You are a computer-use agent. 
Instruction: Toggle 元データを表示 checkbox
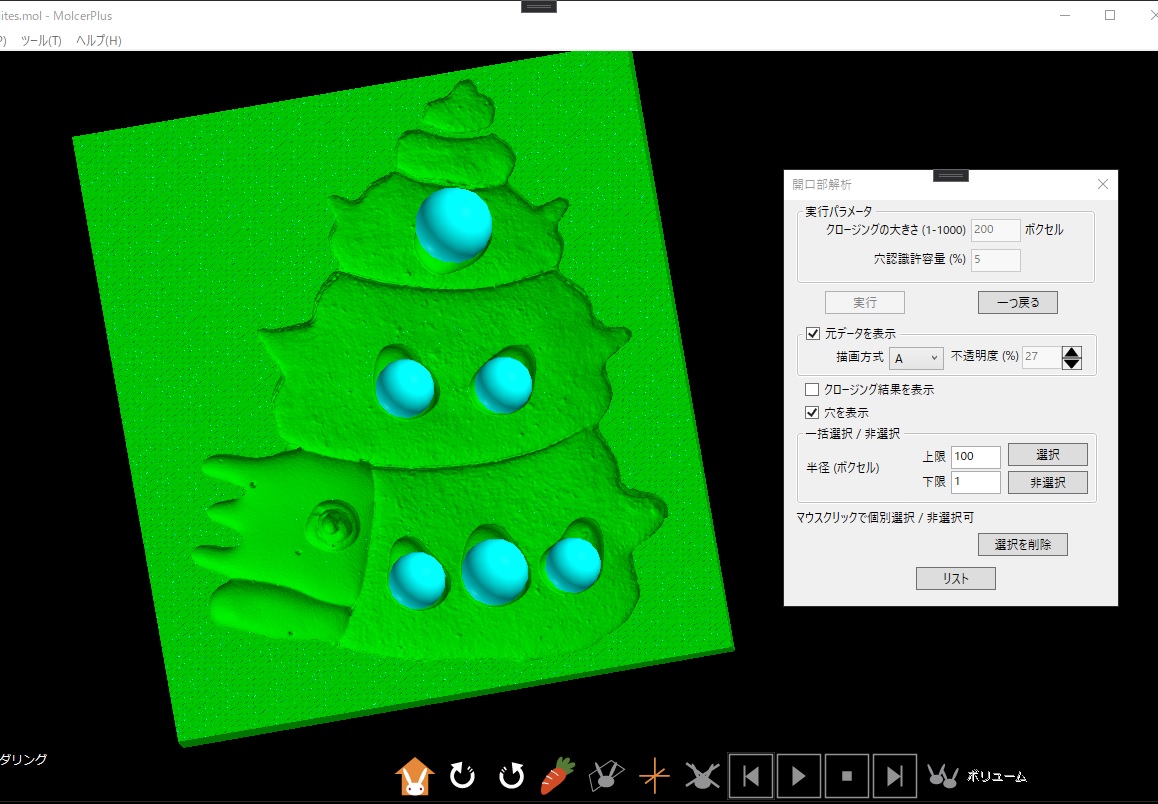[813, 334]
